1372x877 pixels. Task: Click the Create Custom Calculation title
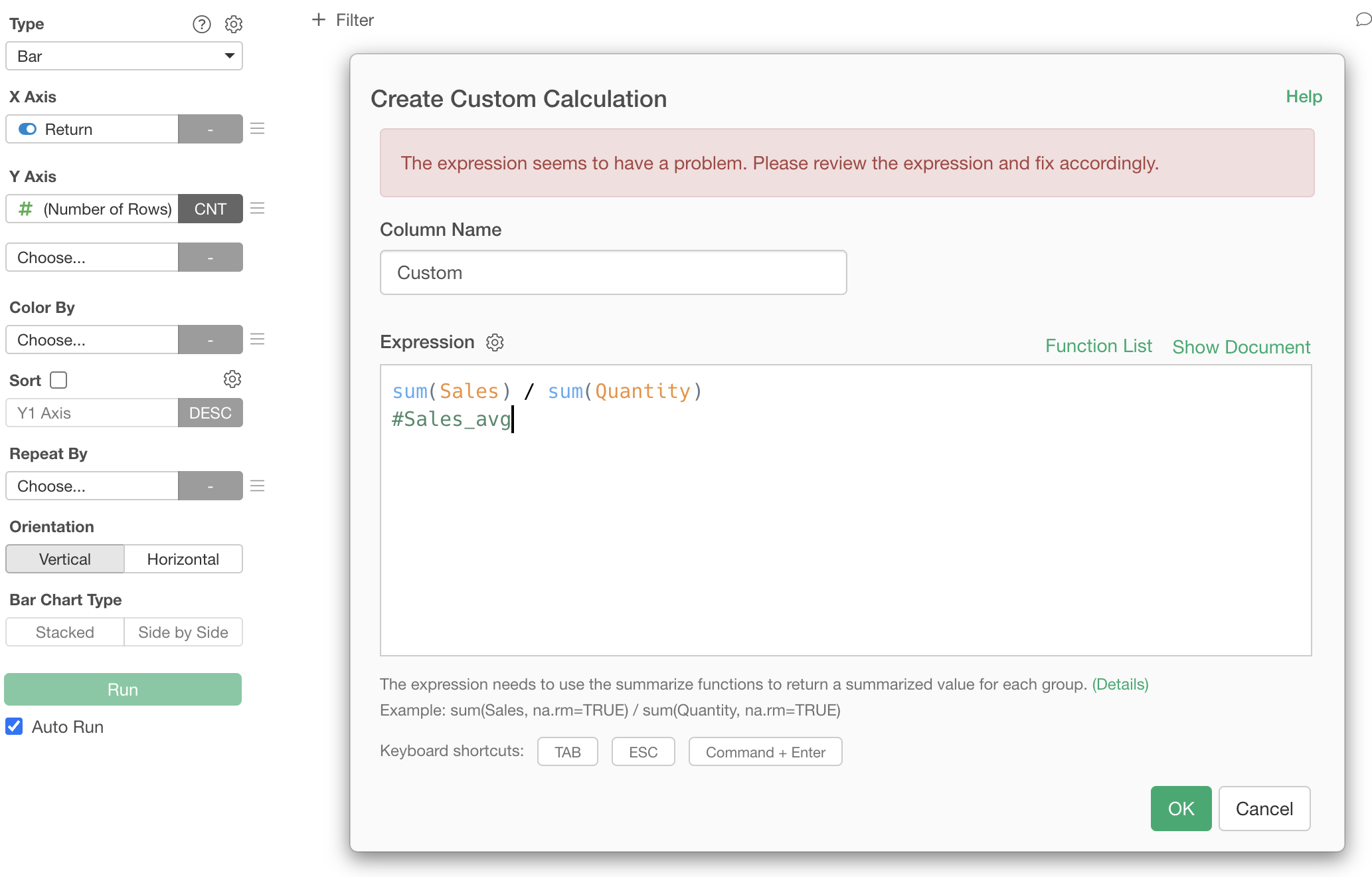coord(519,98)
